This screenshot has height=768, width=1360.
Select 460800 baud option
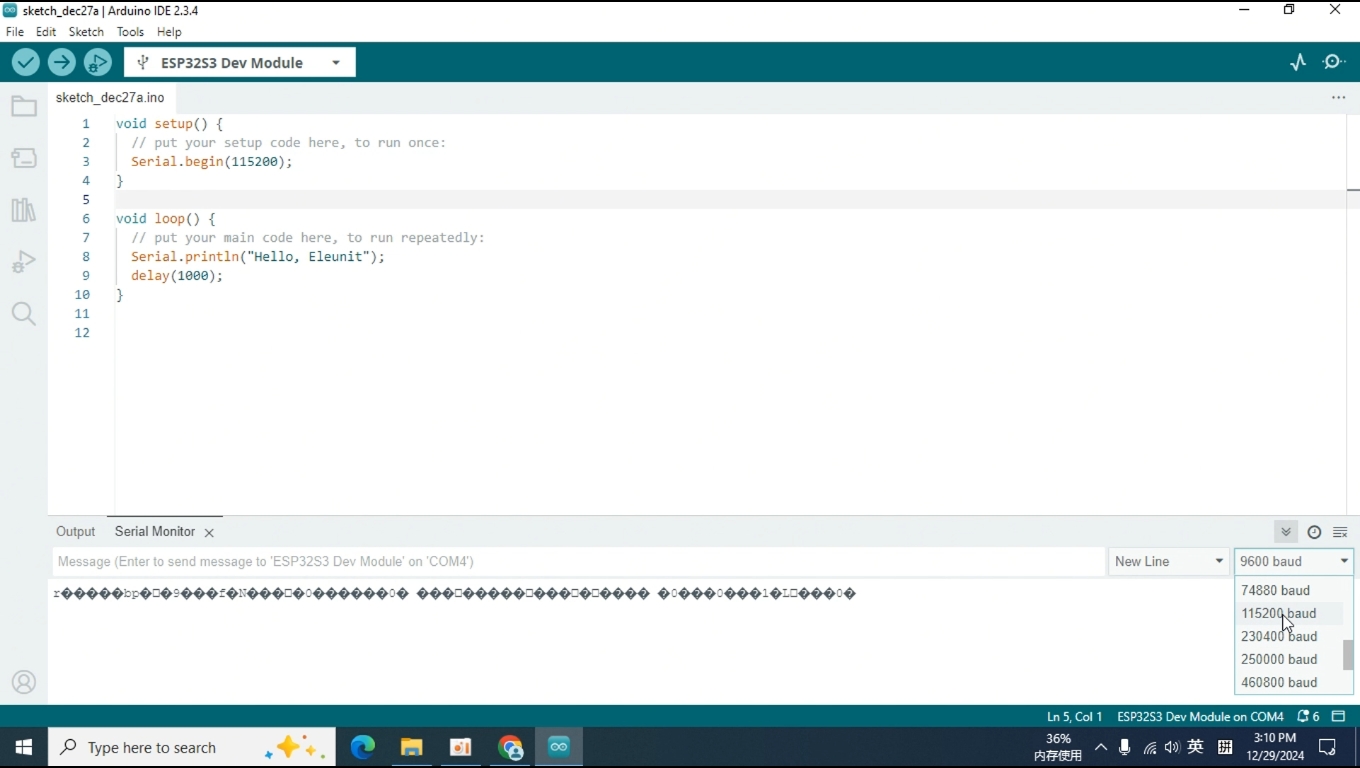(x=1289, y=683)
